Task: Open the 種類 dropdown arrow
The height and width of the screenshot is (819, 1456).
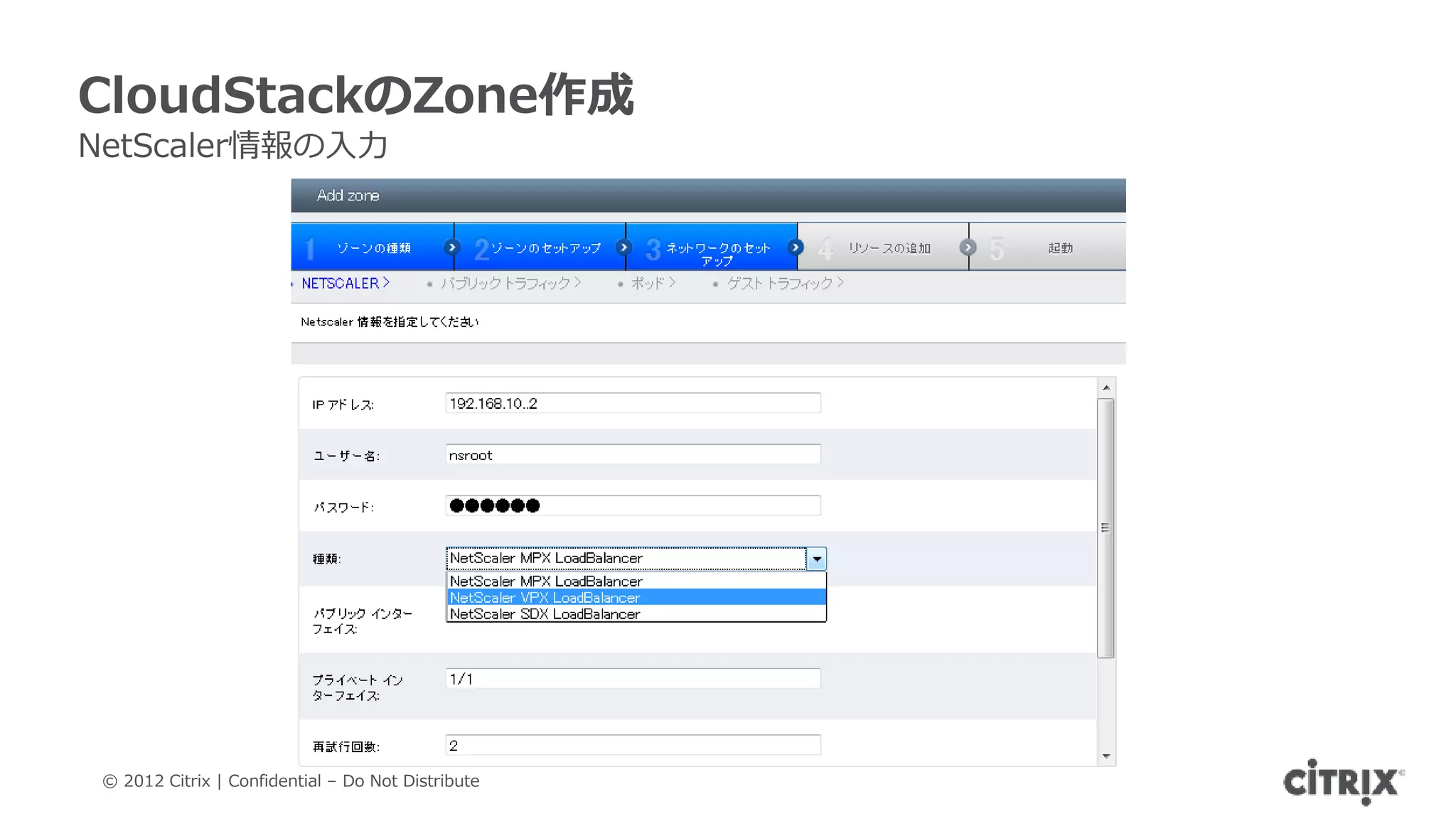Action: 817,559
